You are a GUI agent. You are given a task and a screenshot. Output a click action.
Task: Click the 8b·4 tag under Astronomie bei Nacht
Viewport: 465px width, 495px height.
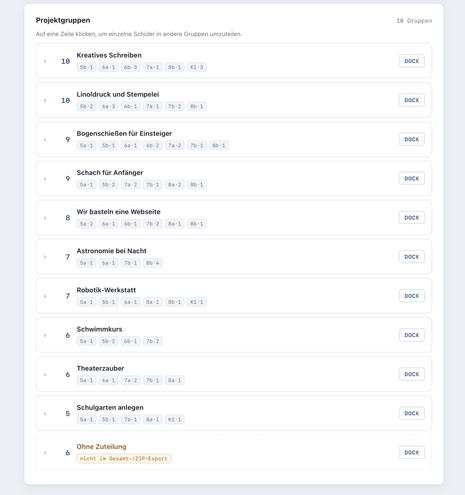pos(153,263)
